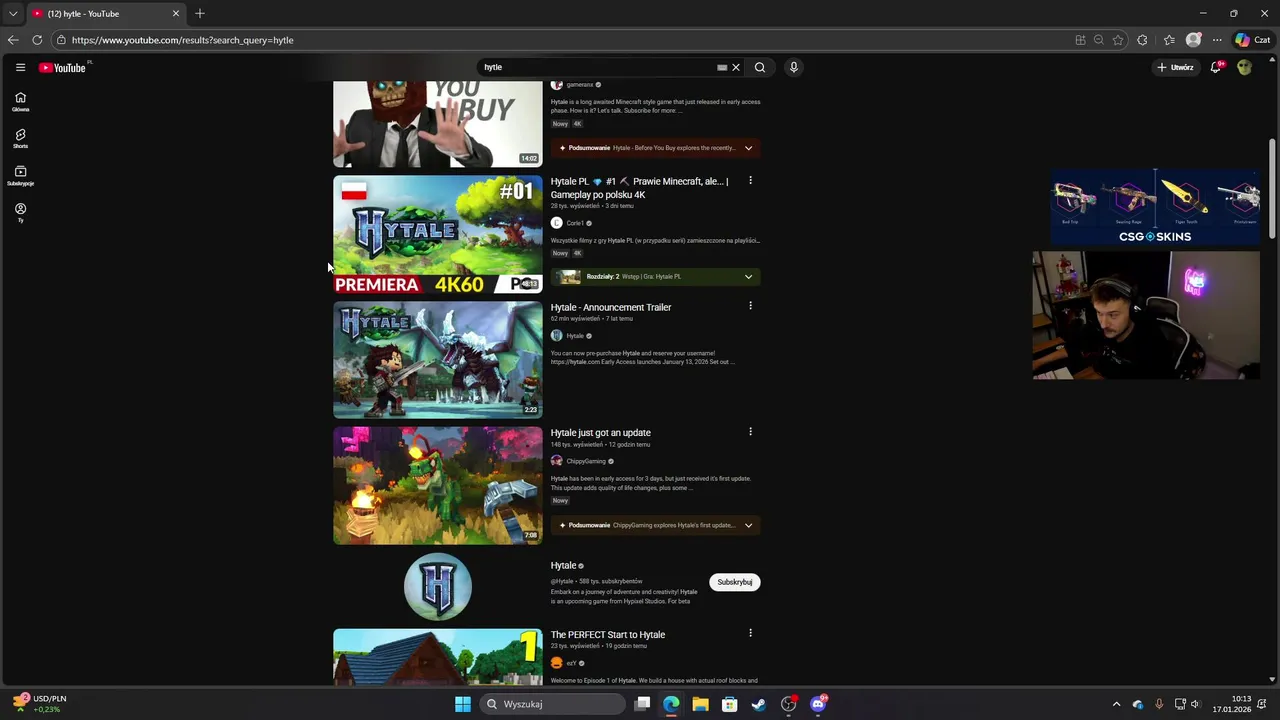Open more options for Hytale PL #1 video
Image resolution: width=1280 pixels, height=720 pixels.
[750, 181]
